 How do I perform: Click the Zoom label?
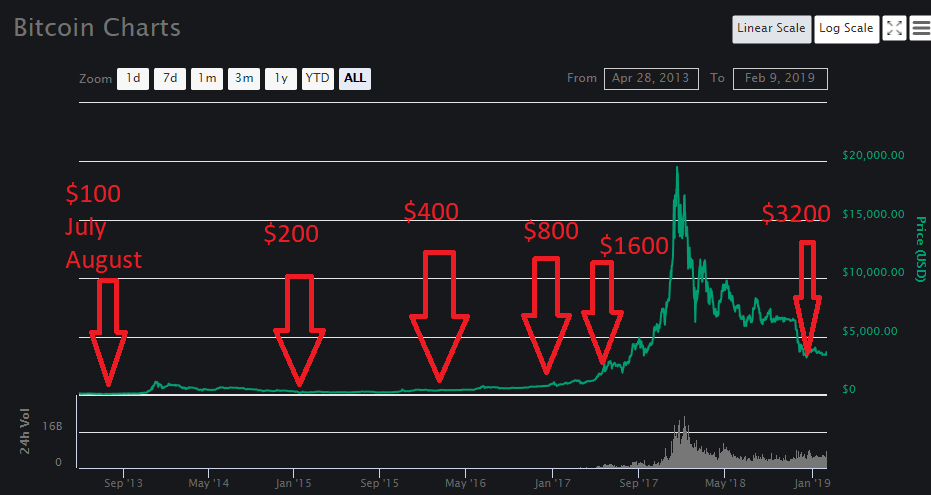tap(95, 79)
